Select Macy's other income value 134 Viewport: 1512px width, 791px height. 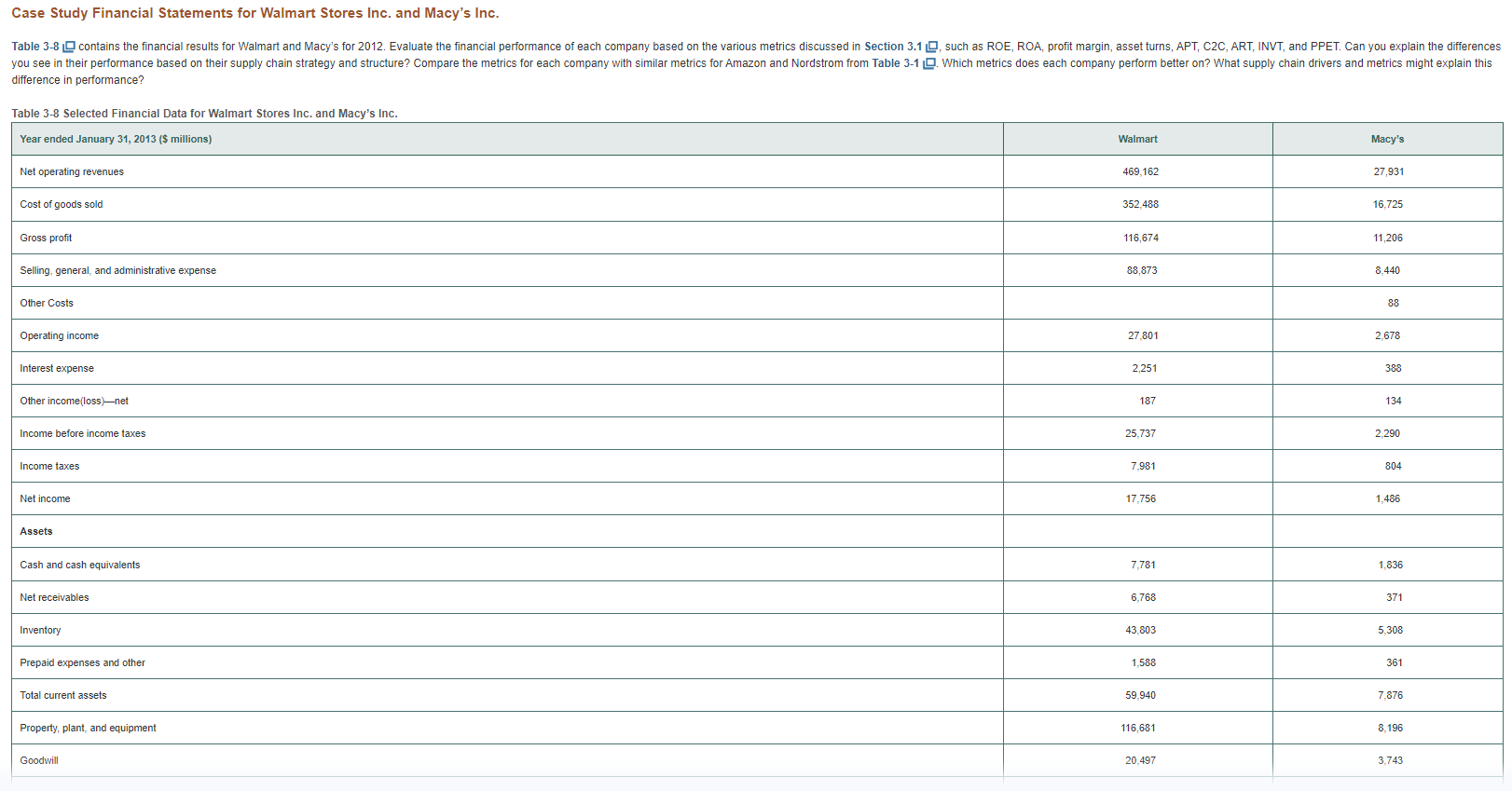point(1393,401)
